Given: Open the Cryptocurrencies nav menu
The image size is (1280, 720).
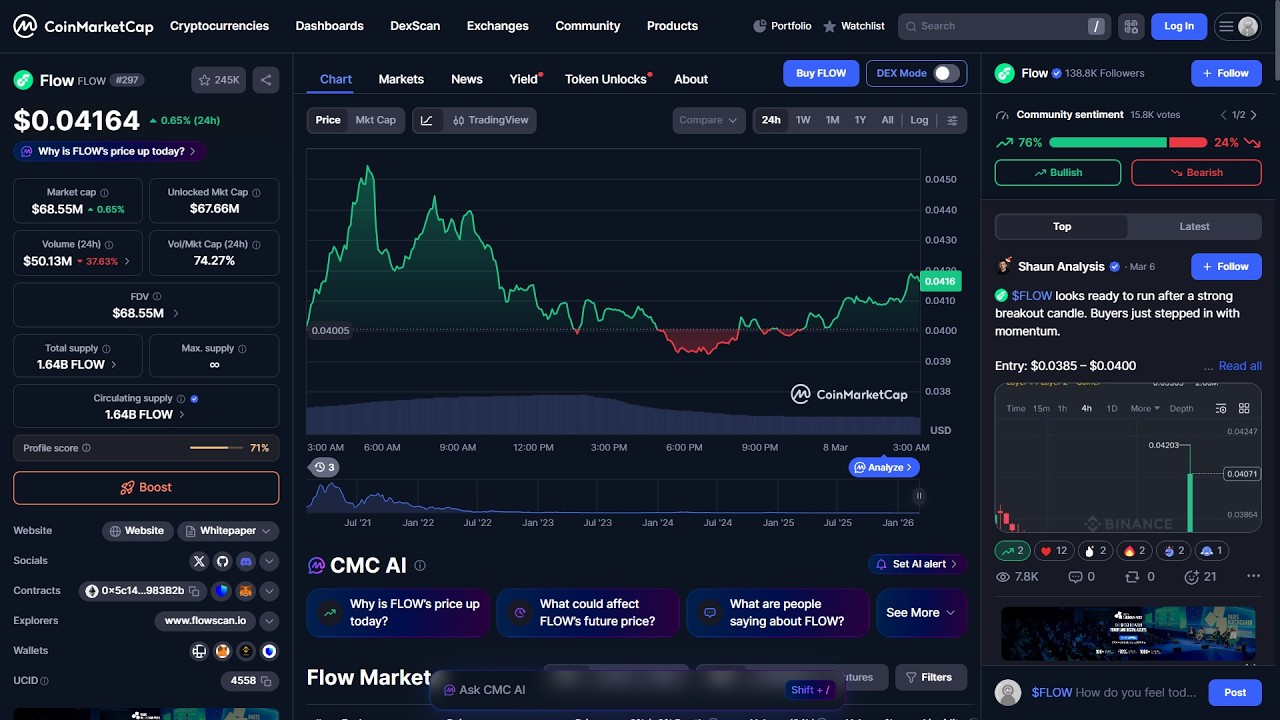Looking at the screenshot, I should coord(219,26).
